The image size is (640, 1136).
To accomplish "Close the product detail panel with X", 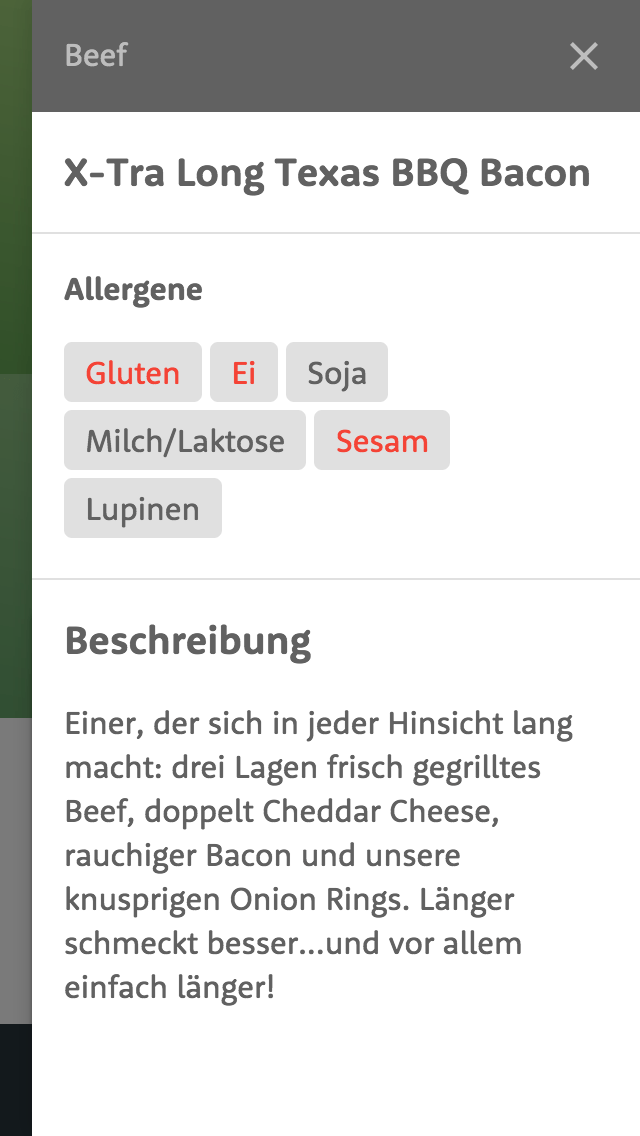I will (x=583, y=56).
